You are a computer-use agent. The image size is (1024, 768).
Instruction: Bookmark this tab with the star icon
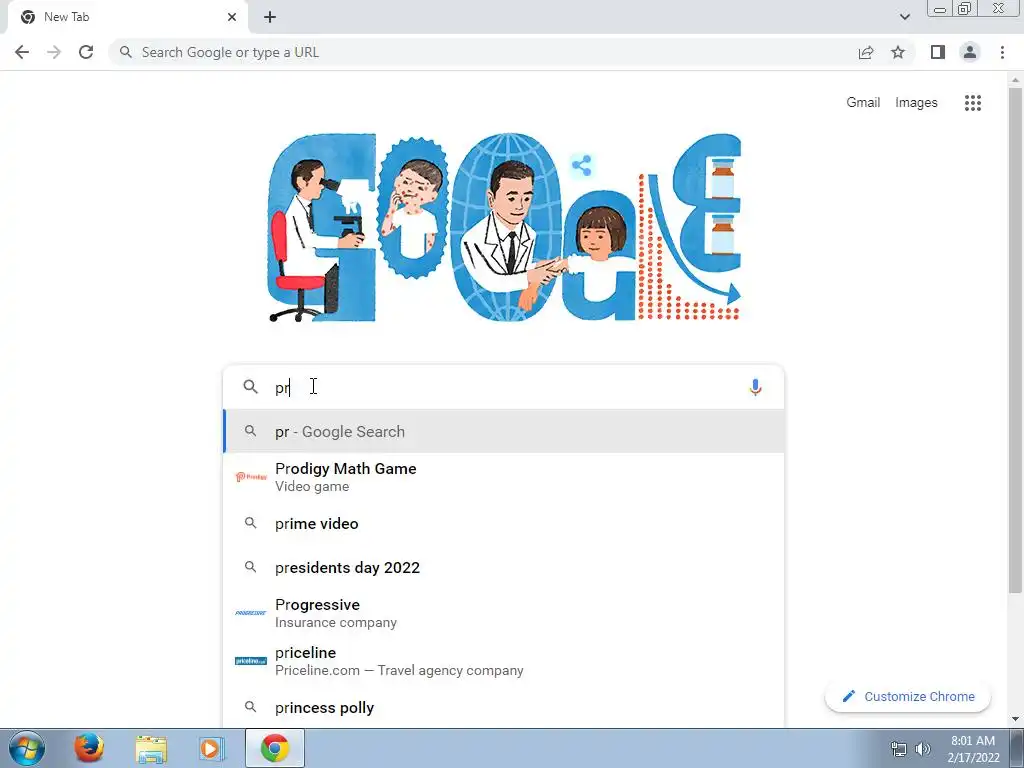(x=898, y=52)
